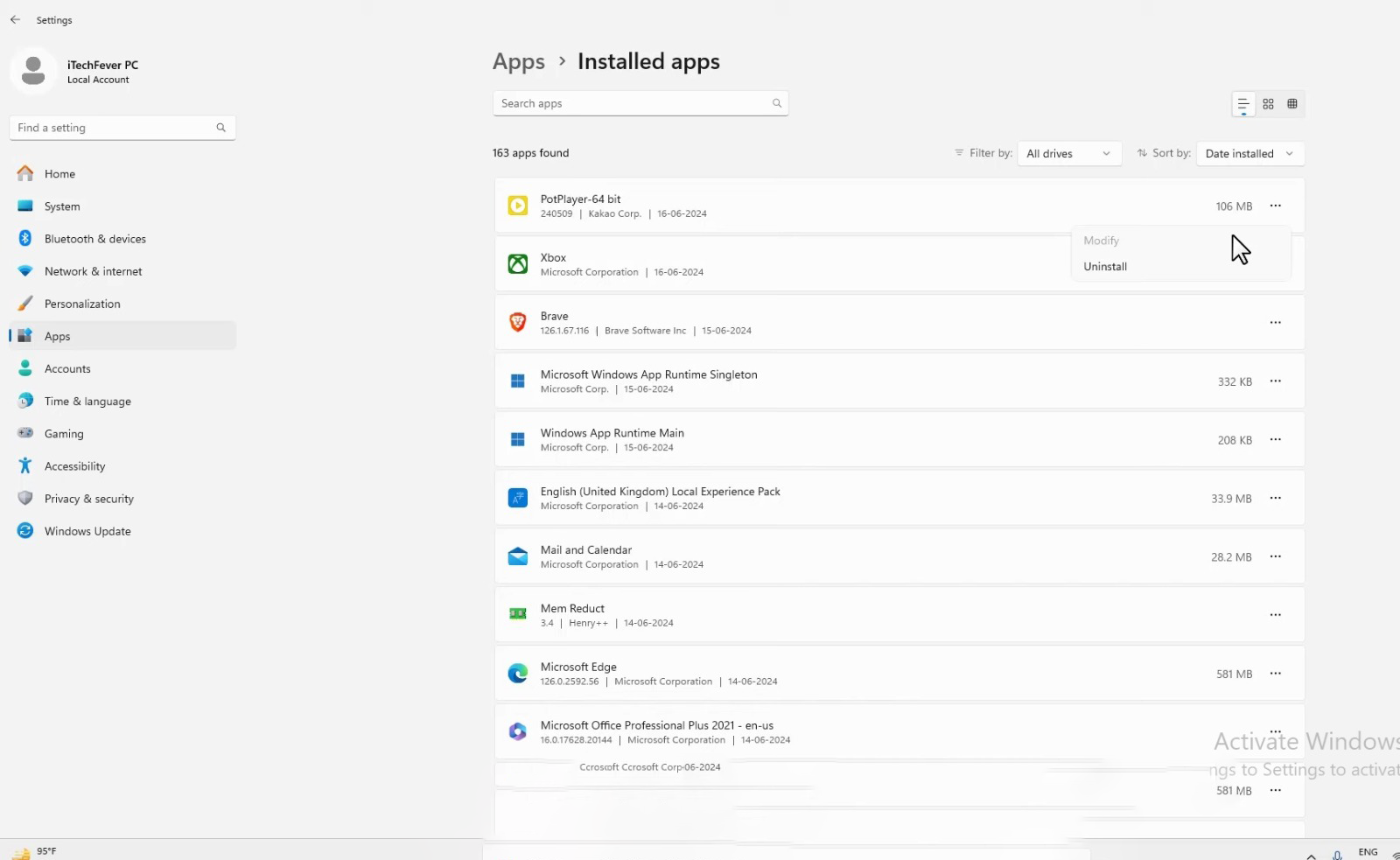Select the Microsoft Windows App Runtime Singleton title
The image size is (1400, 860).
[x=649, y=374]
